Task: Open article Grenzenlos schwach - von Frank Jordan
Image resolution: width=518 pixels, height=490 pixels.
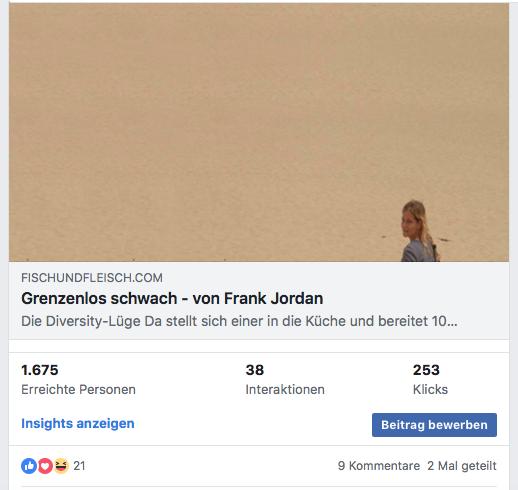Action: 172,298
